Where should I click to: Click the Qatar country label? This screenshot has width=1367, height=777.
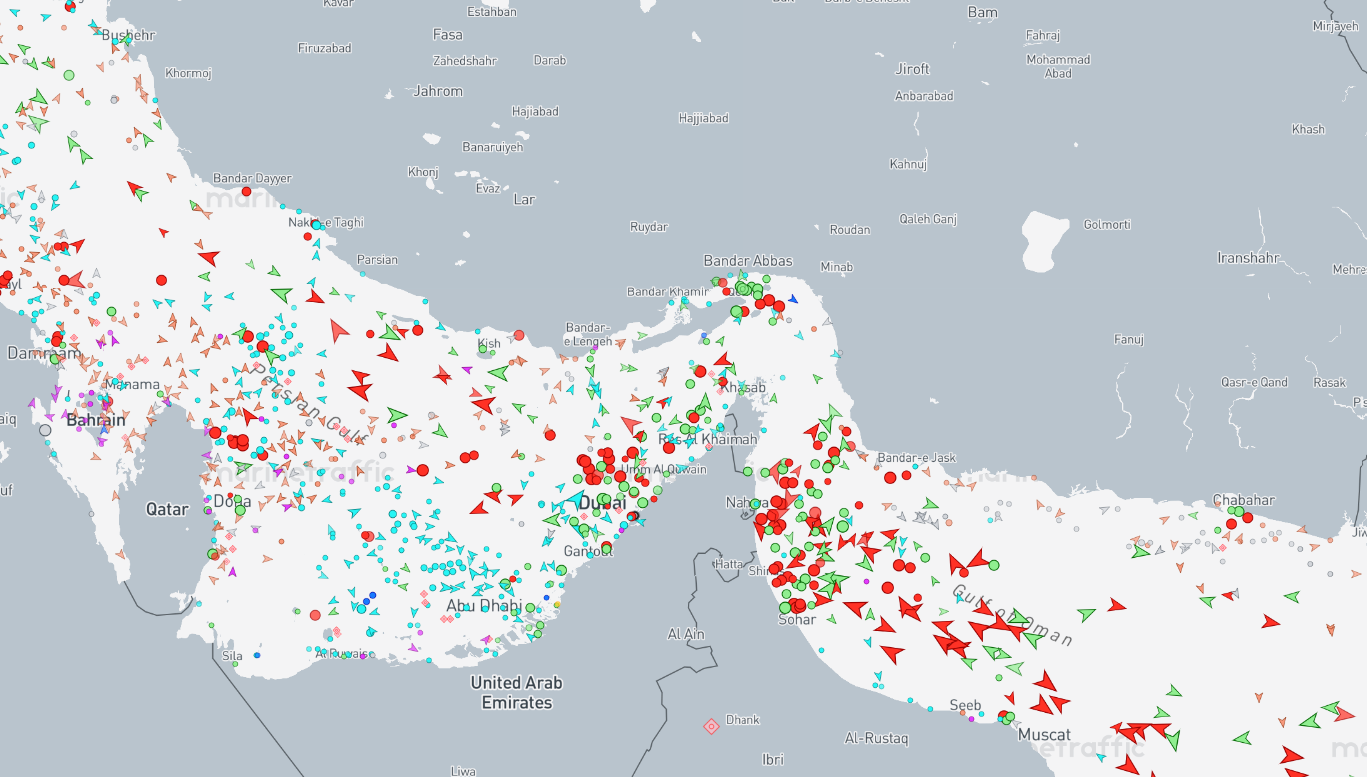pyautogui.click(x=167, y=509)
